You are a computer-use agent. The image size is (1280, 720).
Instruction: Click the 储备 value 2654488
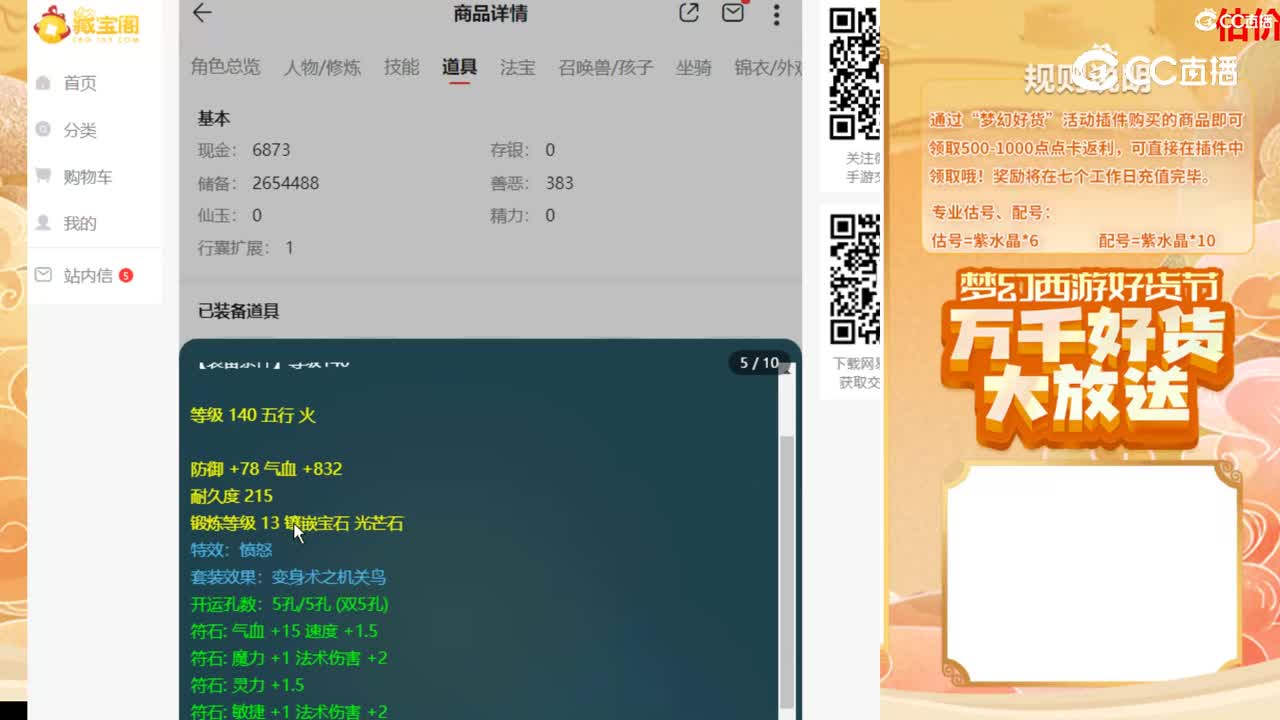[286, 183]
